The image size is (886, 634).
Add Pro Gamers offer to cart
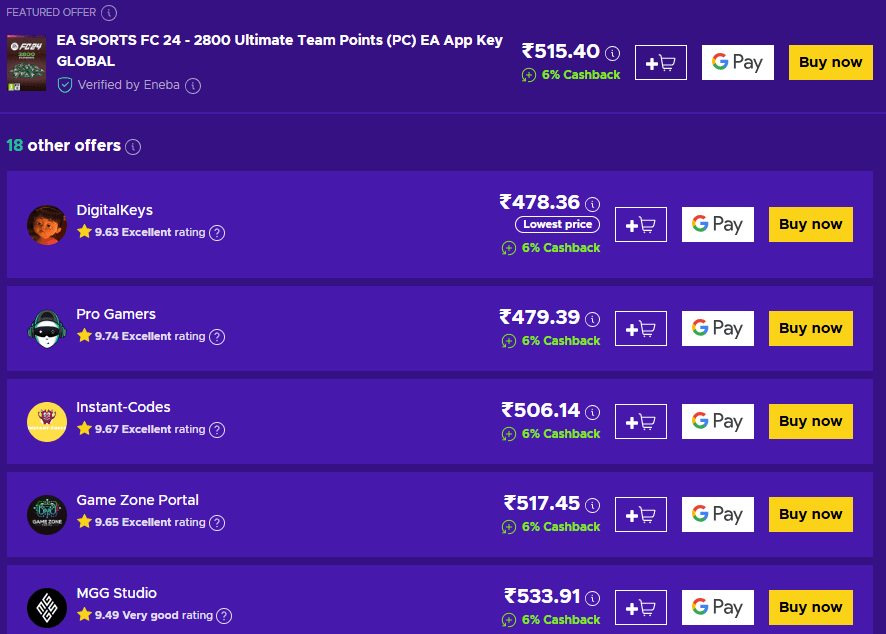tap(640, 329)
